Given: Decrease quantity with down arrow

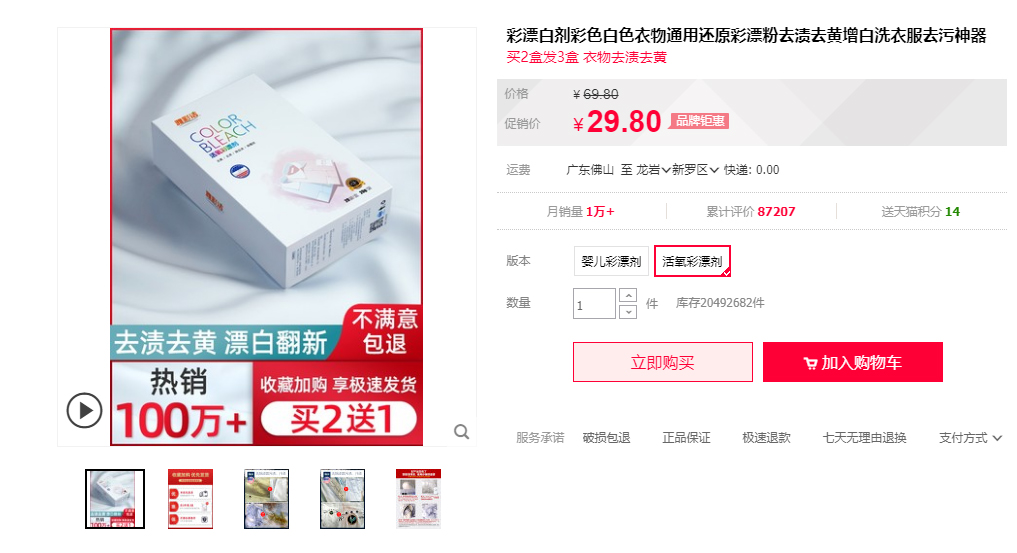Looking at the screenshot, I should tap(628, 312).
